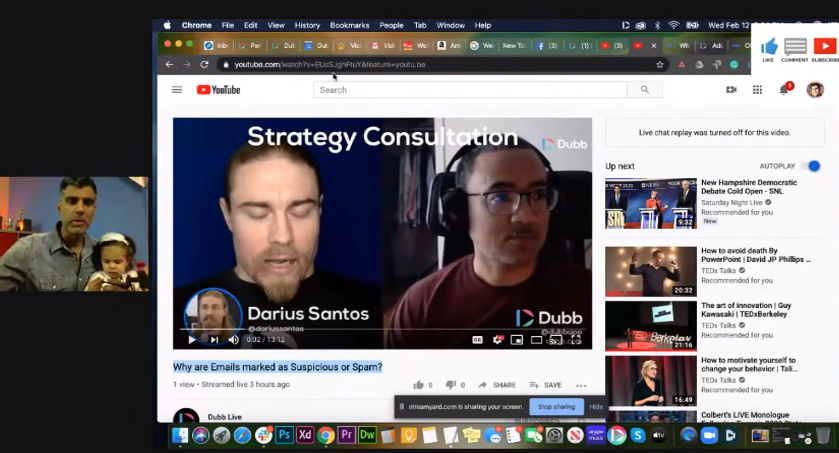Visit the Dubb Live channel

pyautogui.click(x=224, y=417)
